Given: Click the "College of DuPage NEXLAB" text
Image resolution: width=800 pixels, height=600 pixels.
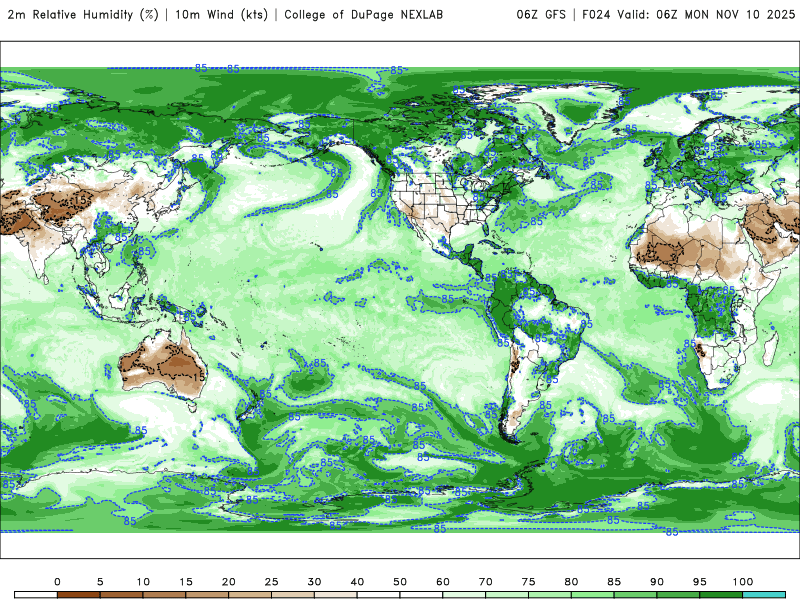Looking at the screenshot, I should click(363, 15).
